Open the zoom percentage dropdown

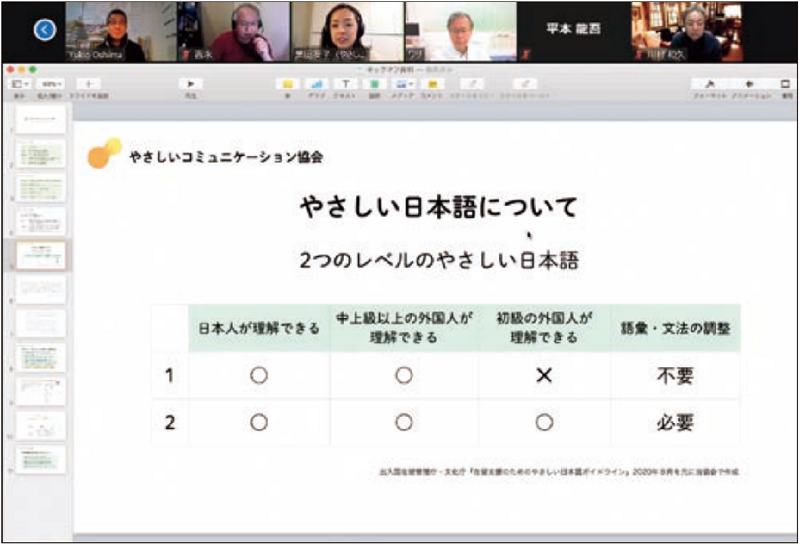tap(51, 84)
